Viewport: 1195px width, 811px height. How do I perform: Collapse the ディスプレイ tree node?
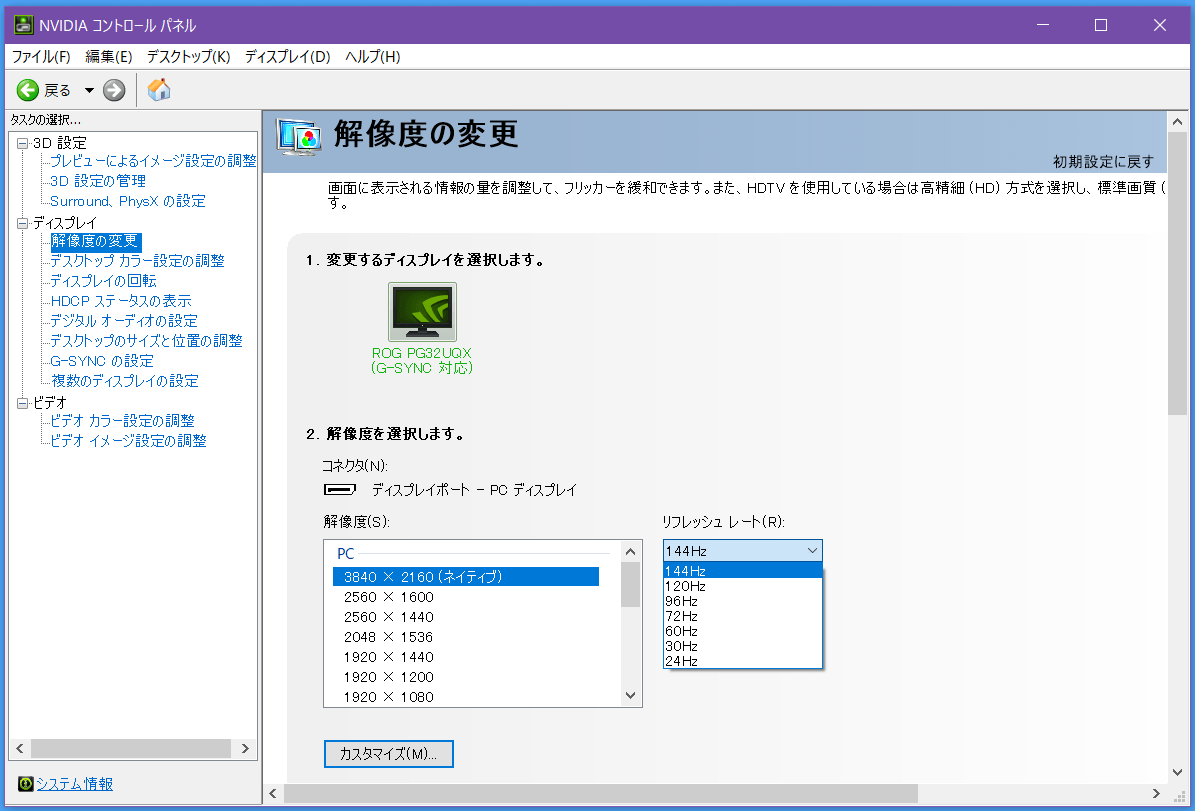pyautogui.click(x=22, y=223)
